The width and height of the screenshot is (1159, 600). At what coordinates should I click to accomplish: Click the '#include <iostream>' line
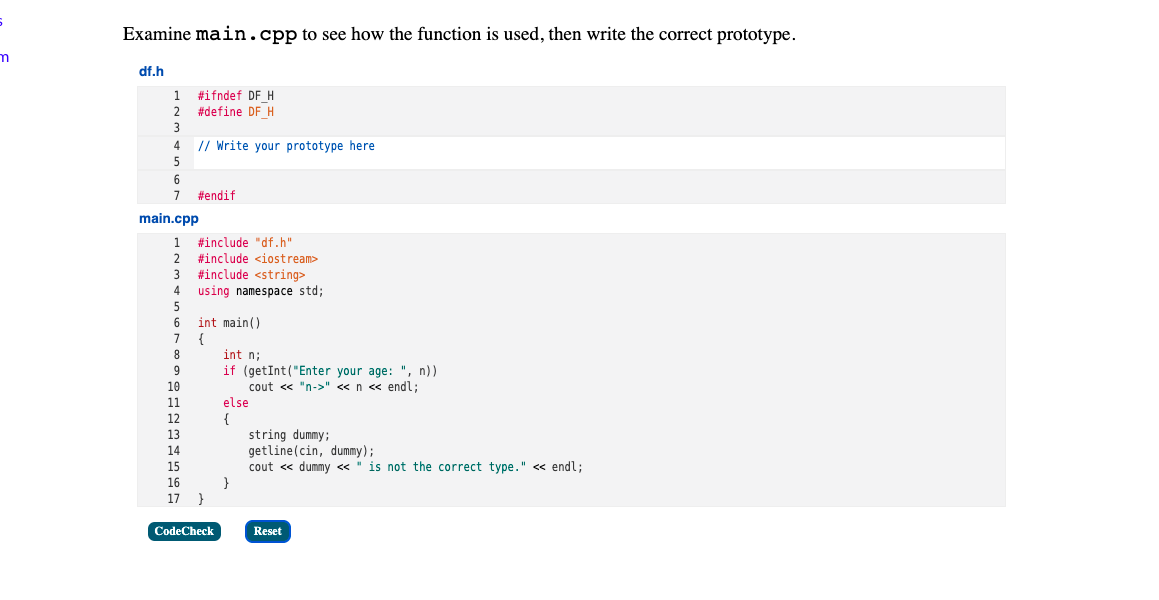coord(258,259)
